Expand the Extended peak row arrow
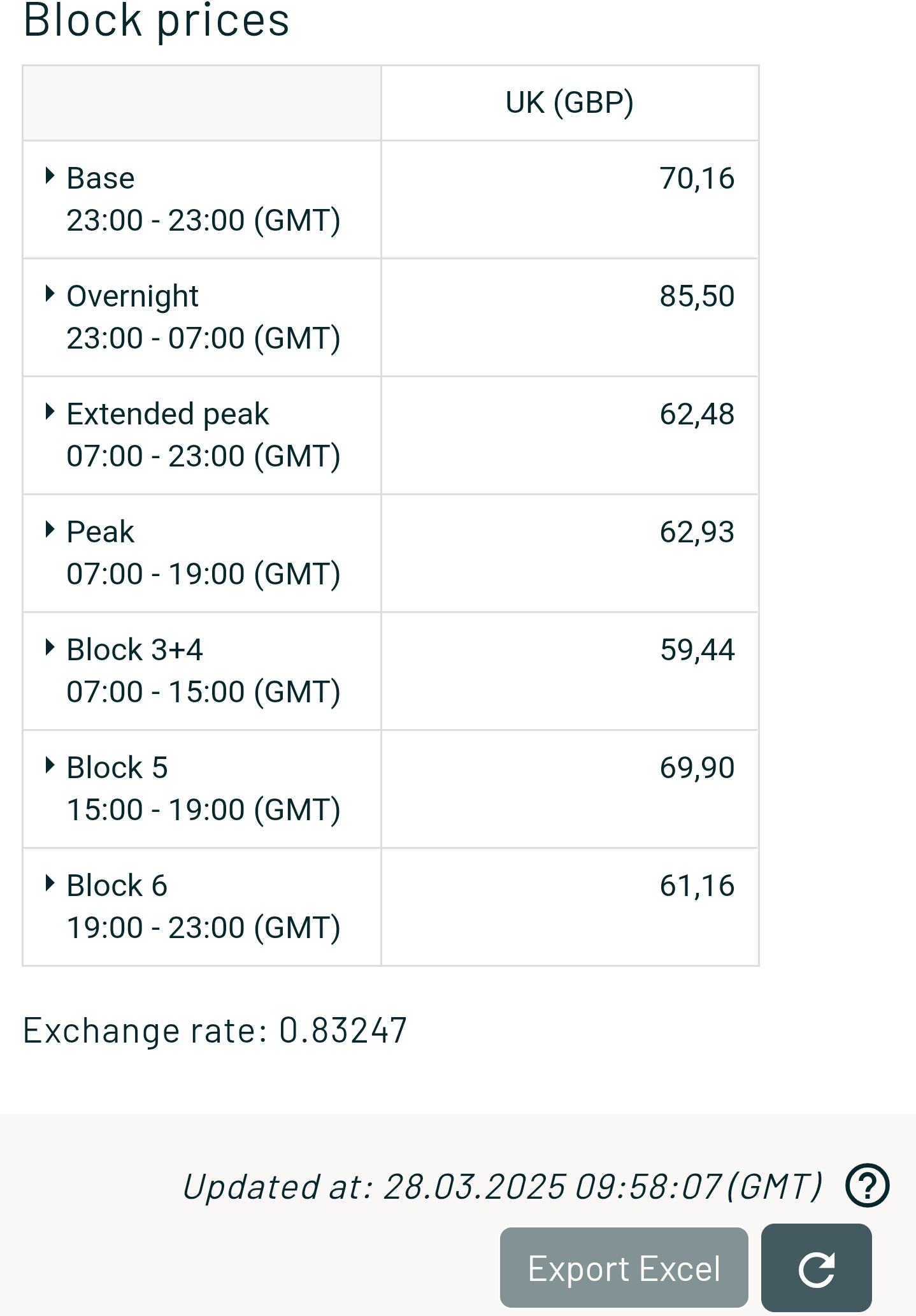 [50, 412]
